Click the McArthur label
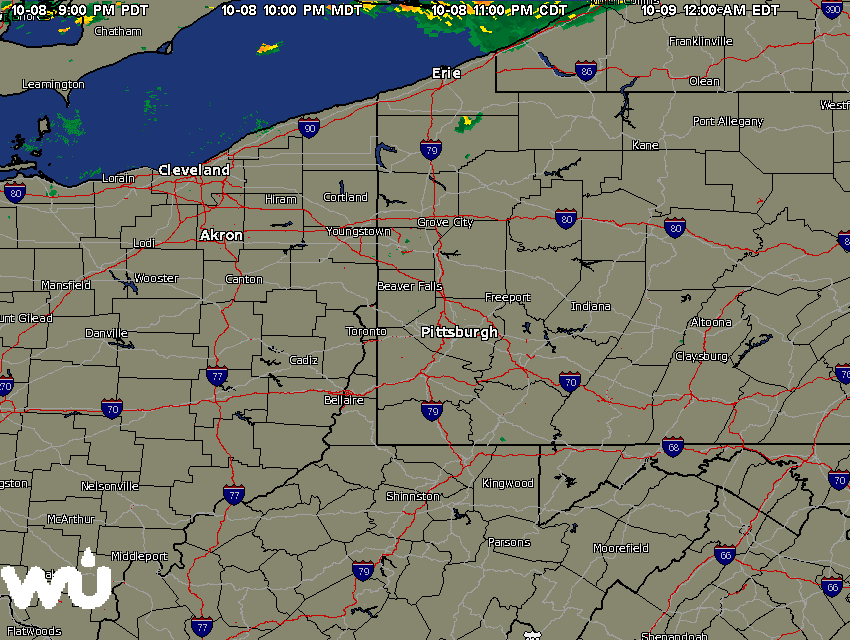Viewport: 850px width, 640px height. 70,520
